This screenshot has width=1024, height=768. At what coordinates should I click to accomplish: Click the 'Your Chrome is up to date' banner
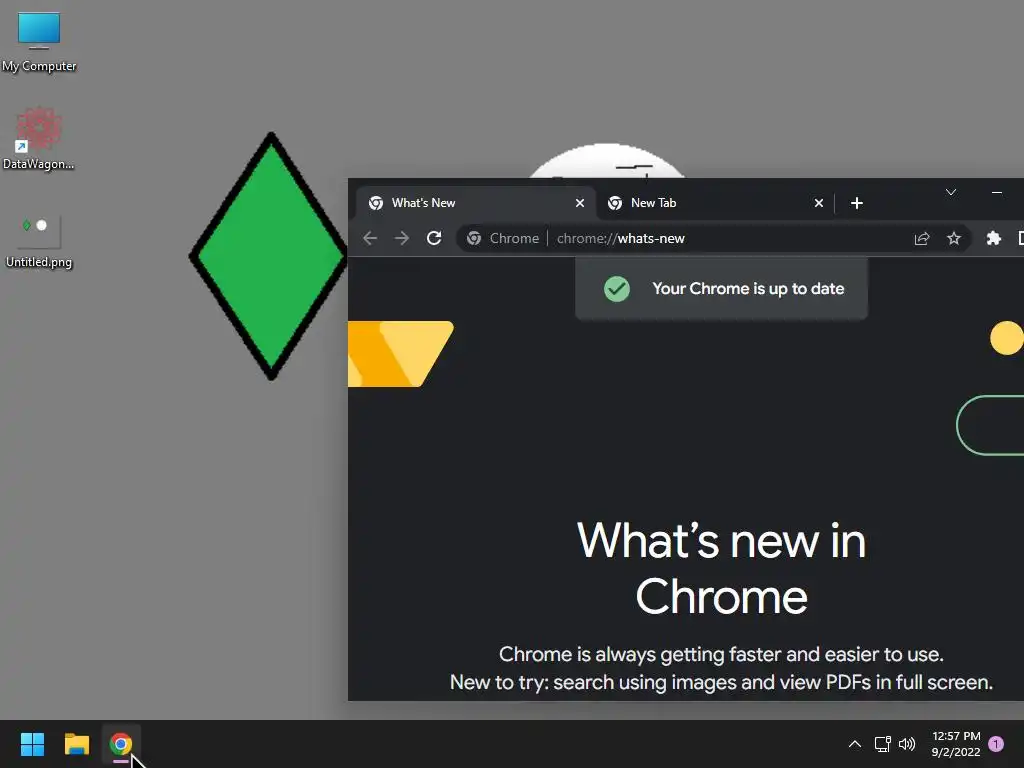[x=722, y=289]
